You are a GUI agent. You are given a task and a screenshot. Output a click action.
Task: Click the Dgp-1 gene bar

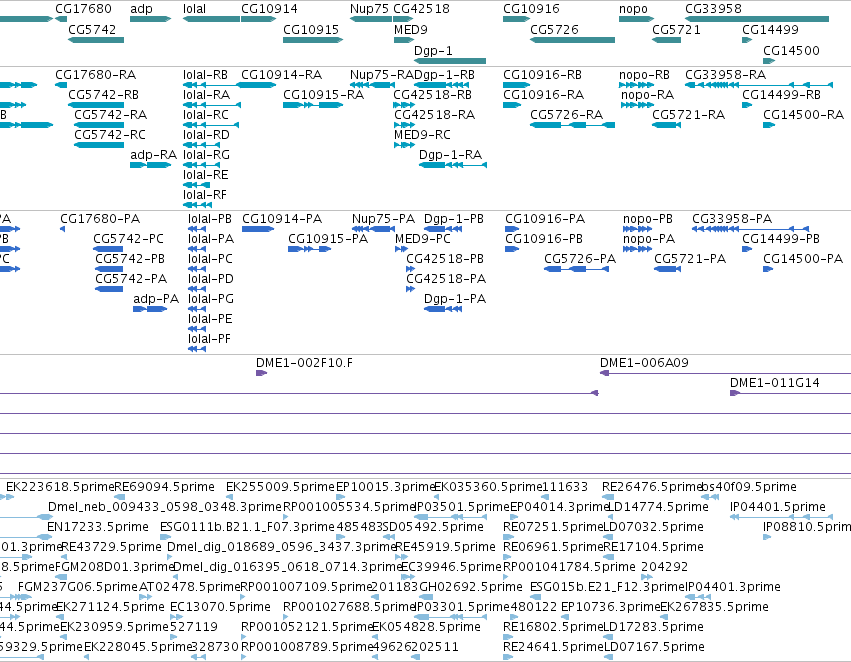[x=450, y=61]
